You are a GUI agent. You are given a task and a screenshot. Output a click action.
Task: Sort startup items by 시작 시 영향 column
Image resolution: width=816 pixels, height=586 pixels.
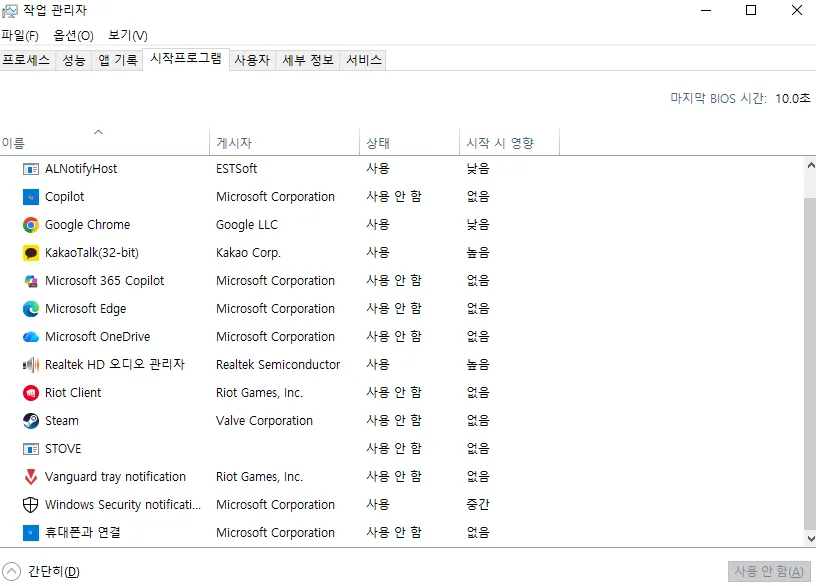pyautogui.click(x=500, y=142)
